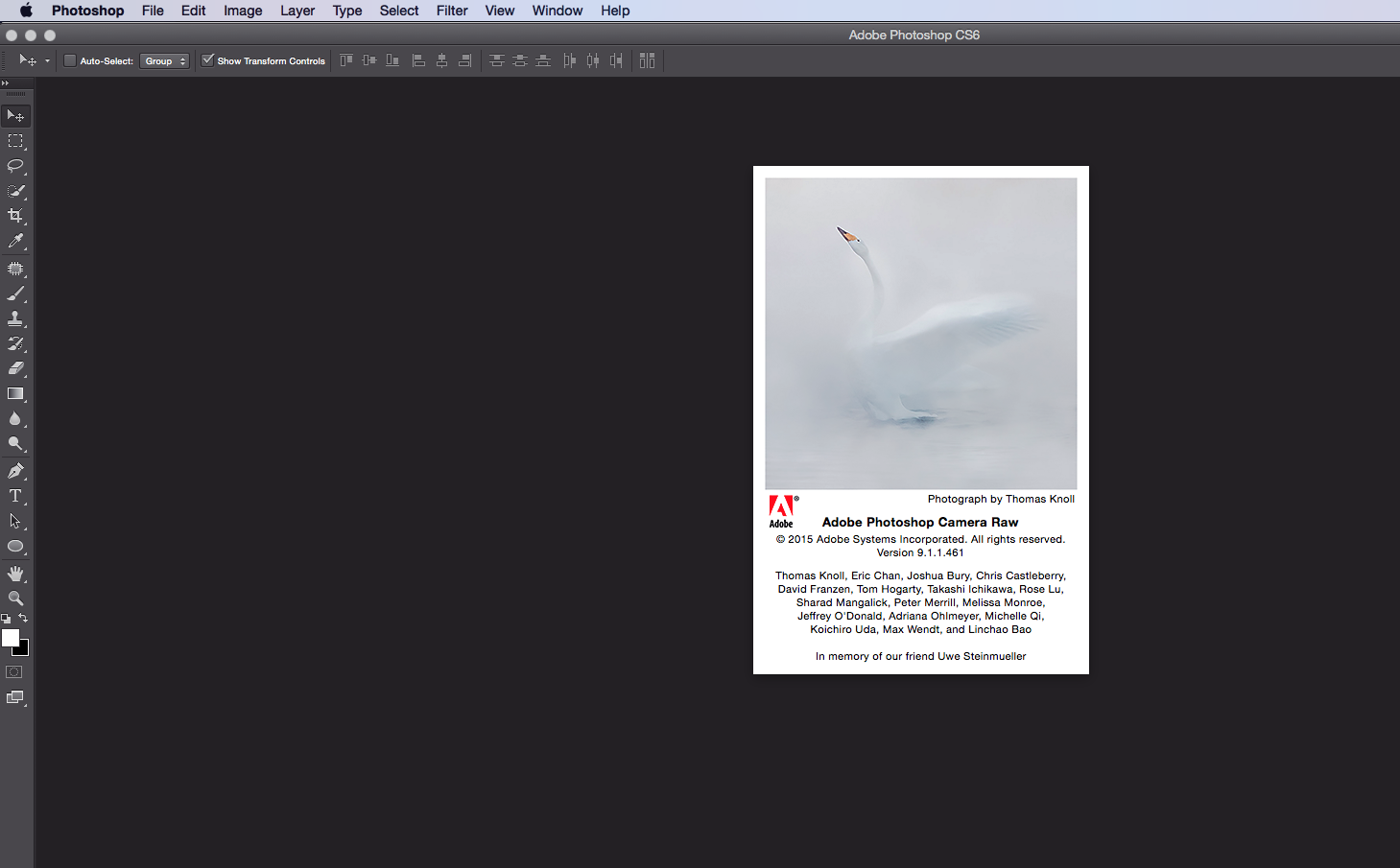This screenshot has width=1400, height=868.
Task: Click Align top edges button
Action: tap(346, 60)
